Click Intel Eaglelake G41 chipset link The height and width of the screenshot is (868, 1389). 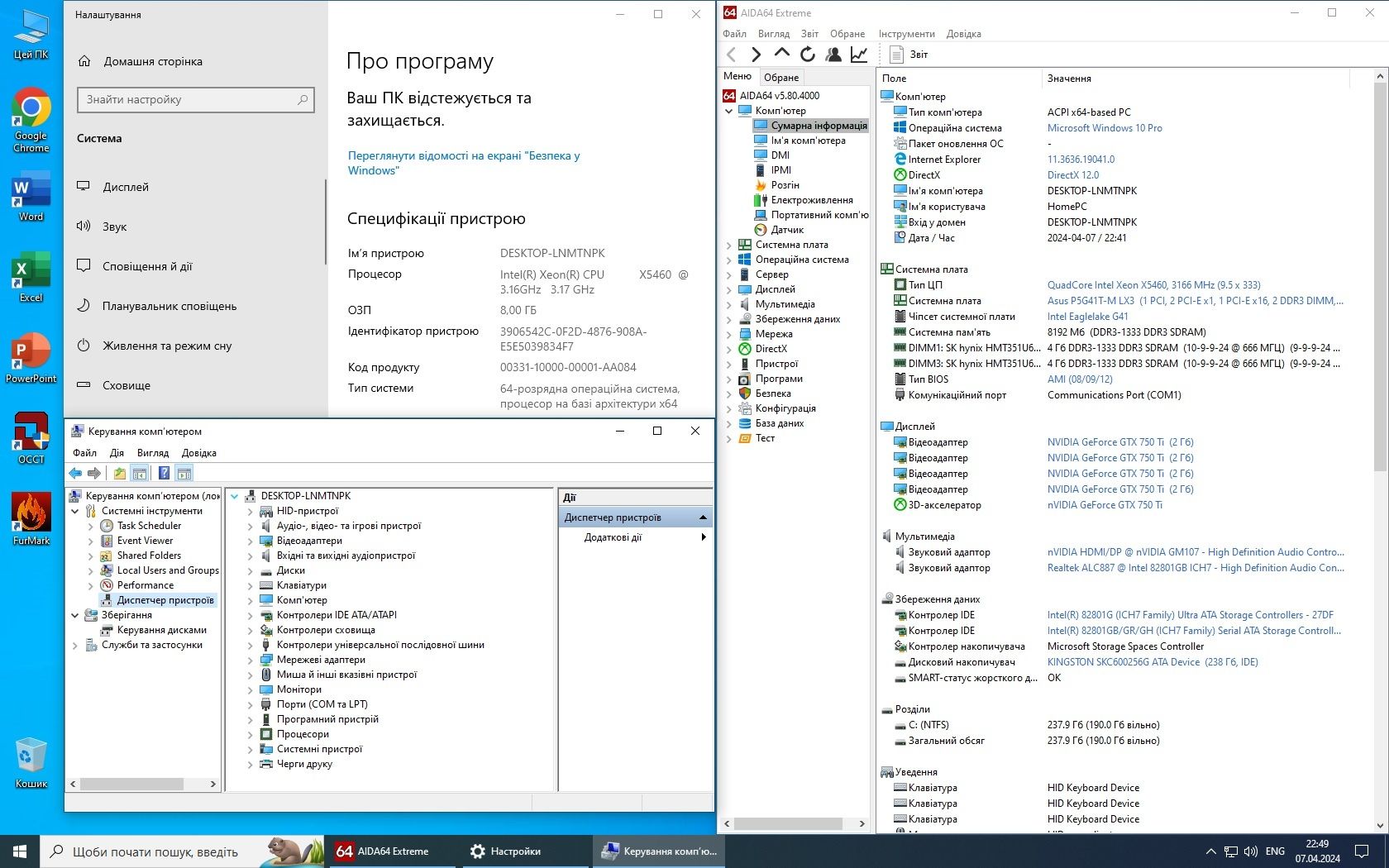coord(1088,317)
